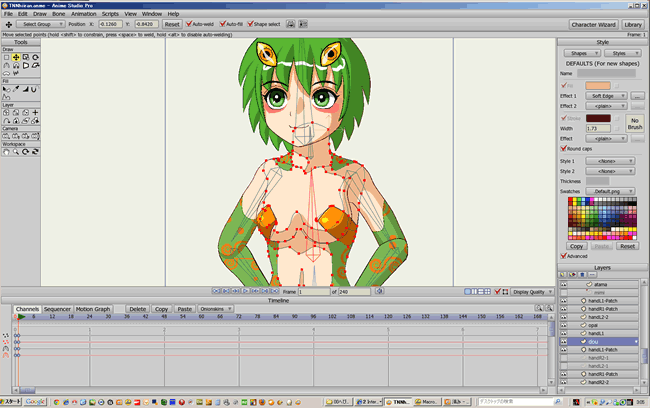The image size is (650, 408).
Task: Play the animation with the play button
Action: click(245, 291)
